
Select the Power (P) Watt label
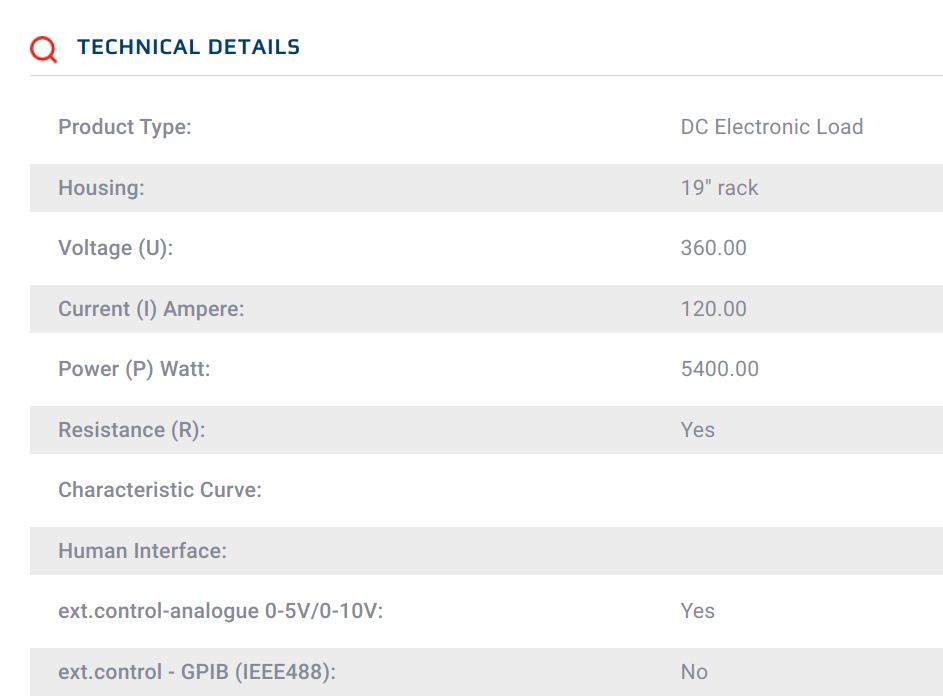pyautogui.click(x=134, y=369)
